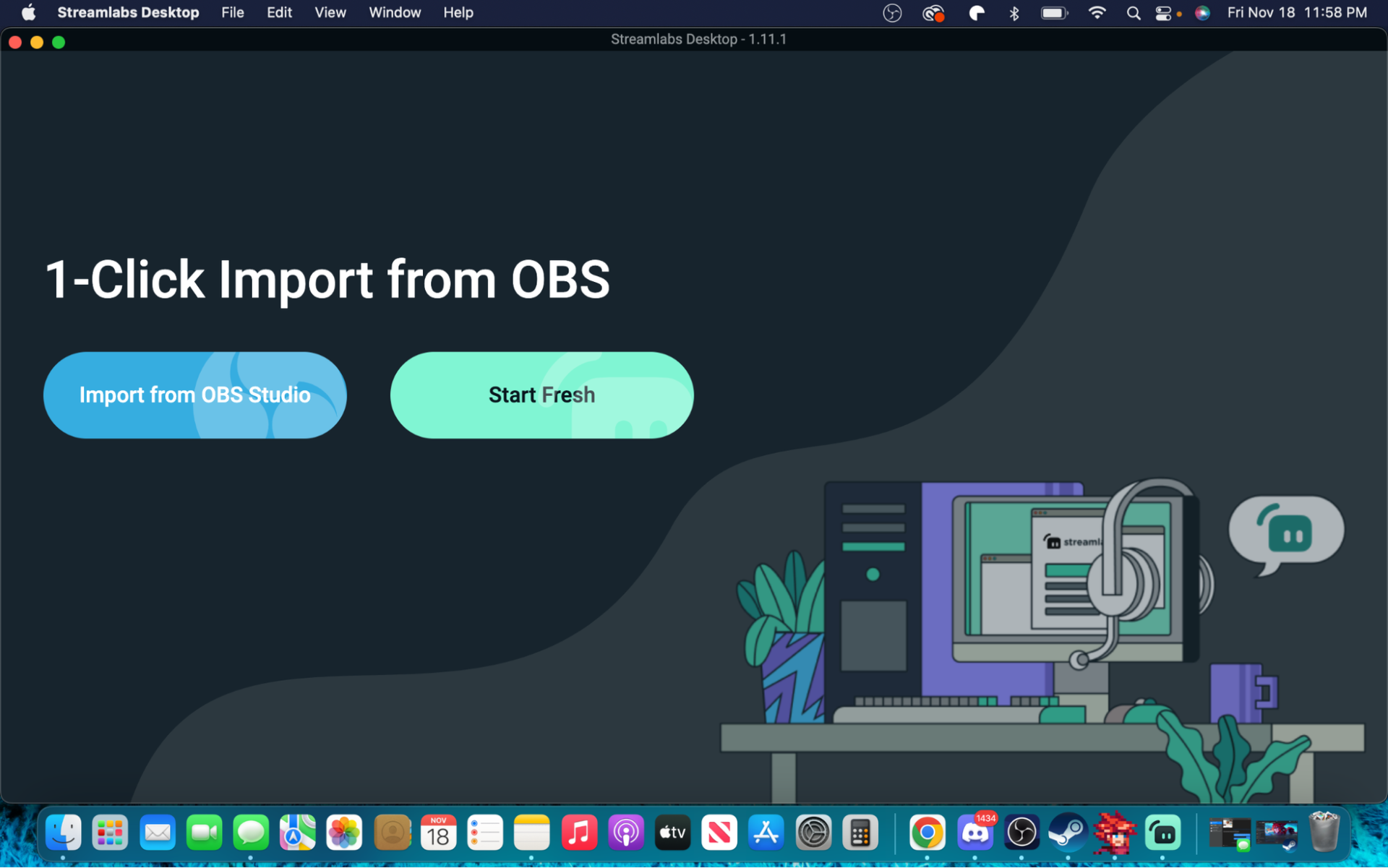Viewport: 1388px width, 868px height.
Task: Open the File menu
Action: [232, 12]
